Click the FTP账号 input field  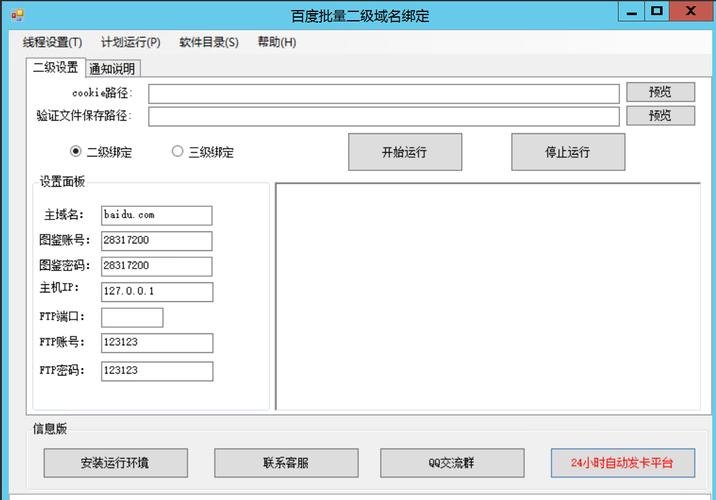[157, 343]
